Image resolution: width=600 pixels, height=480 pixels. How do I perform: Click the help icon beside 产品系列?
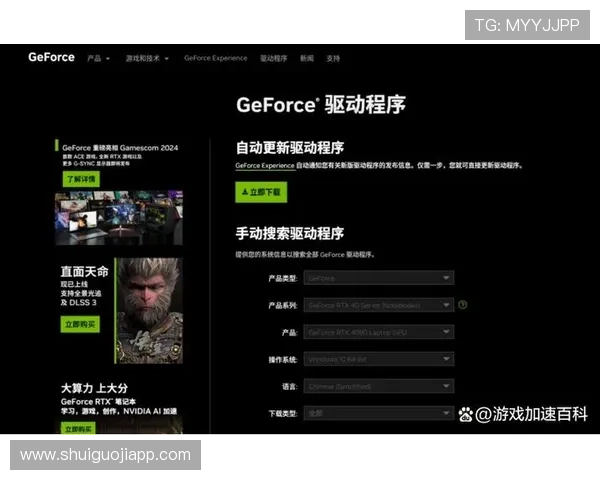pos(463,305)
